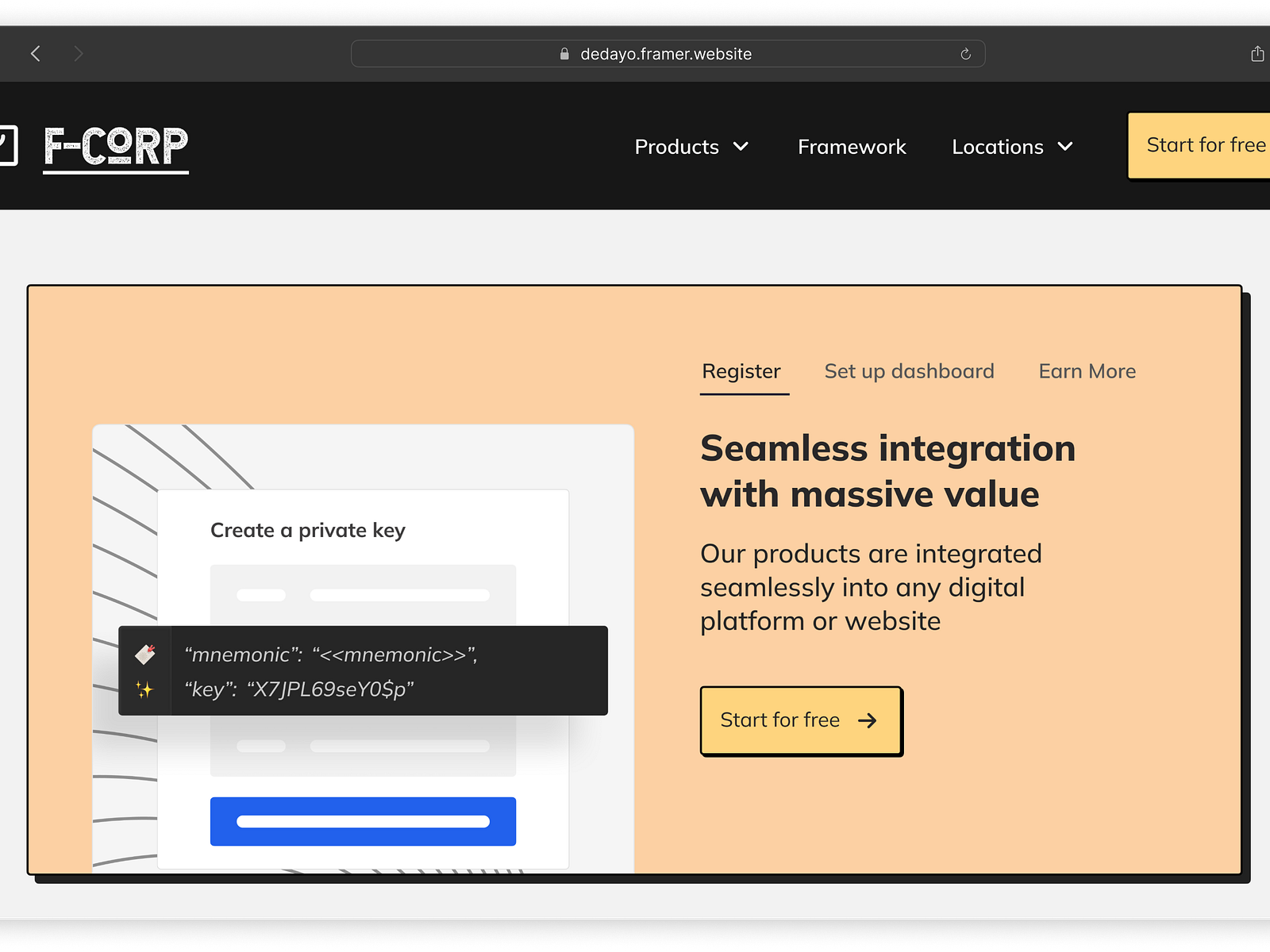The image size is (1270, 952).
Task: Click the key value X7JPL69seY0$p text
Action: click(331, 689)
